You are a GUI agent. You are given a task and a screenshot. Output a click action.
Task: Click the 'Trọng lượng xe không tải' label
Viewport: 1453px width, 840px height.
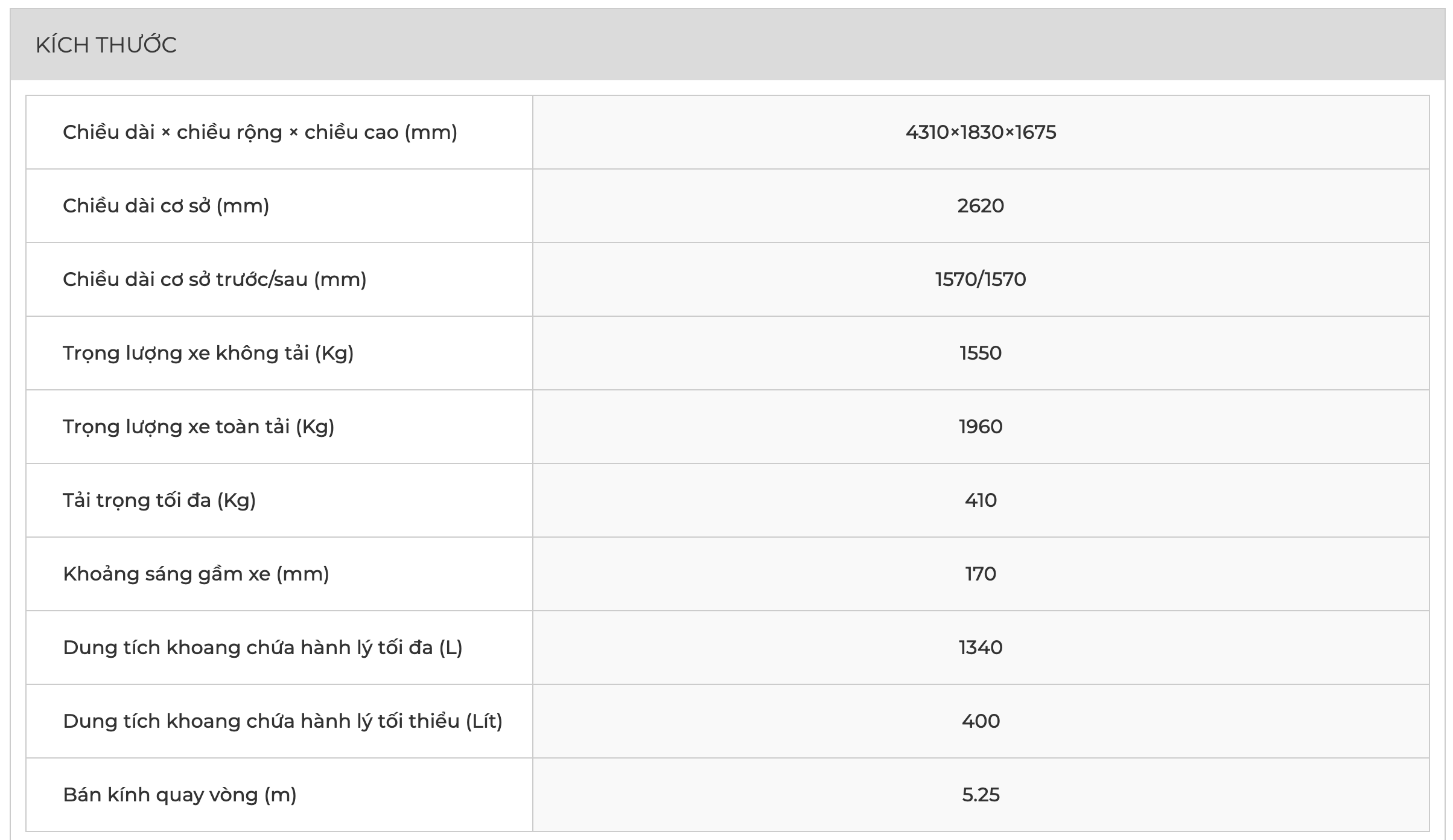(x=208, y=353)
